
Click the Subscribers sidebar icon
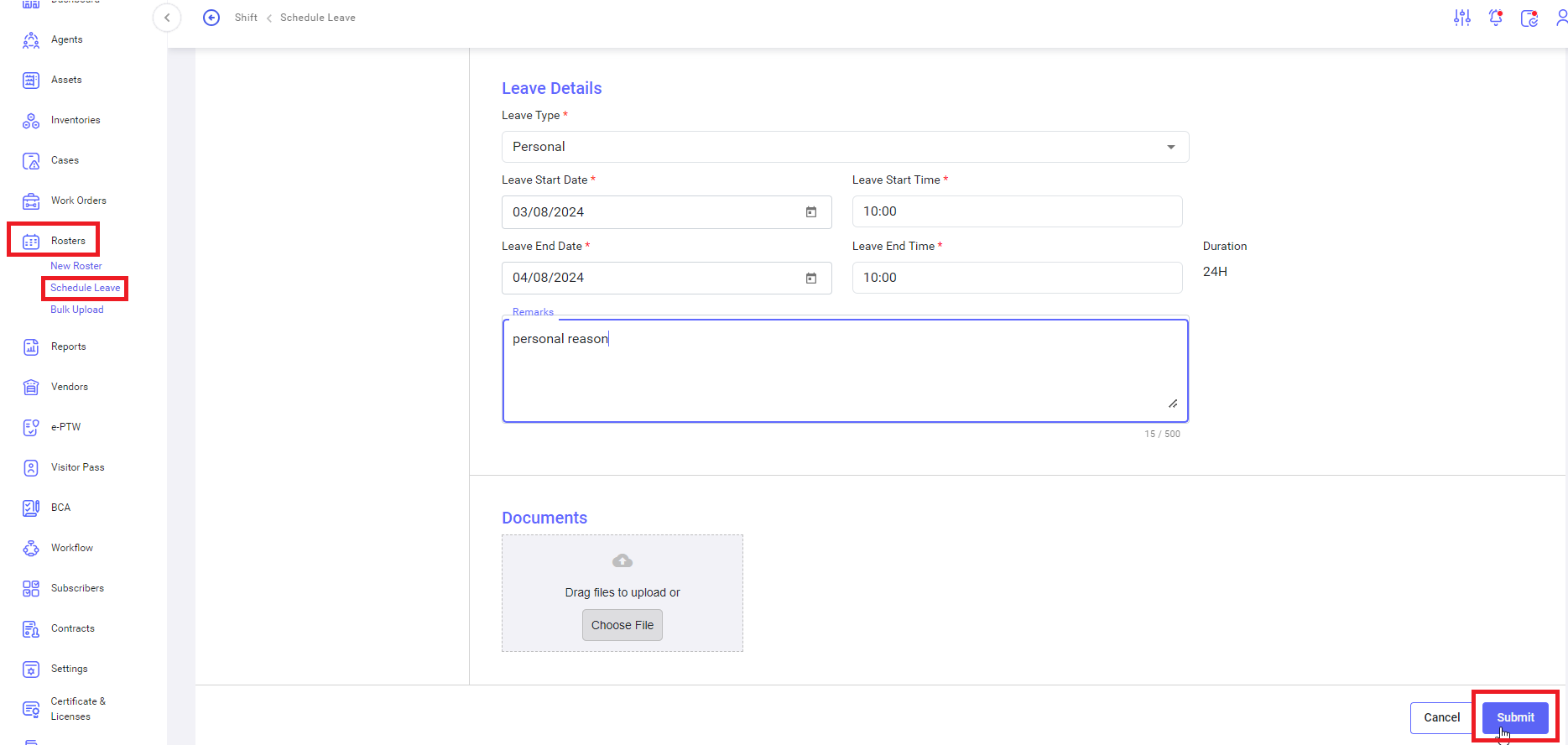click(31, 589)
